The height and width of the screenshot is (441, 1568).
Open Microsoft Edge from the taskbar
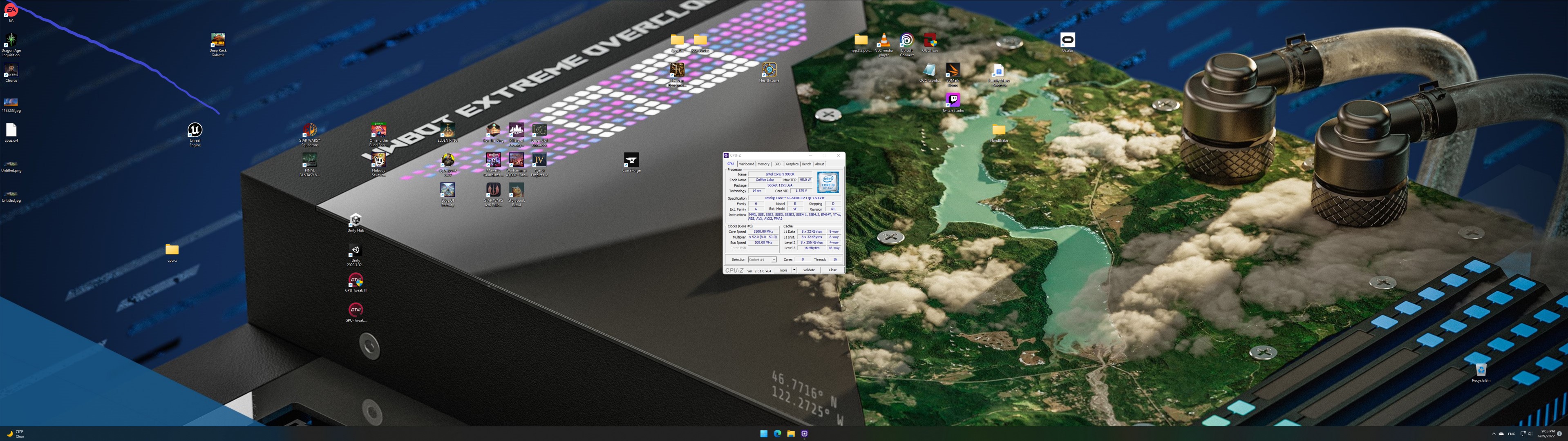(x=777, y=434)
